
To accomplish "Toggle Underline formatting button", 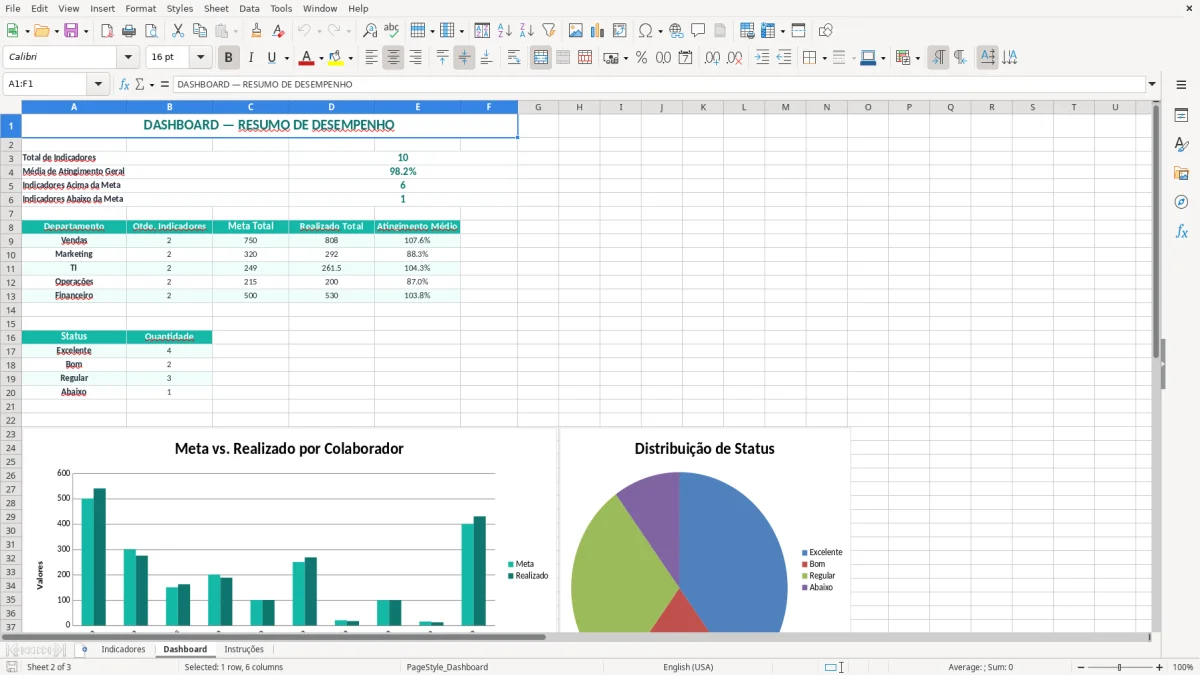I will coord(271,58).
